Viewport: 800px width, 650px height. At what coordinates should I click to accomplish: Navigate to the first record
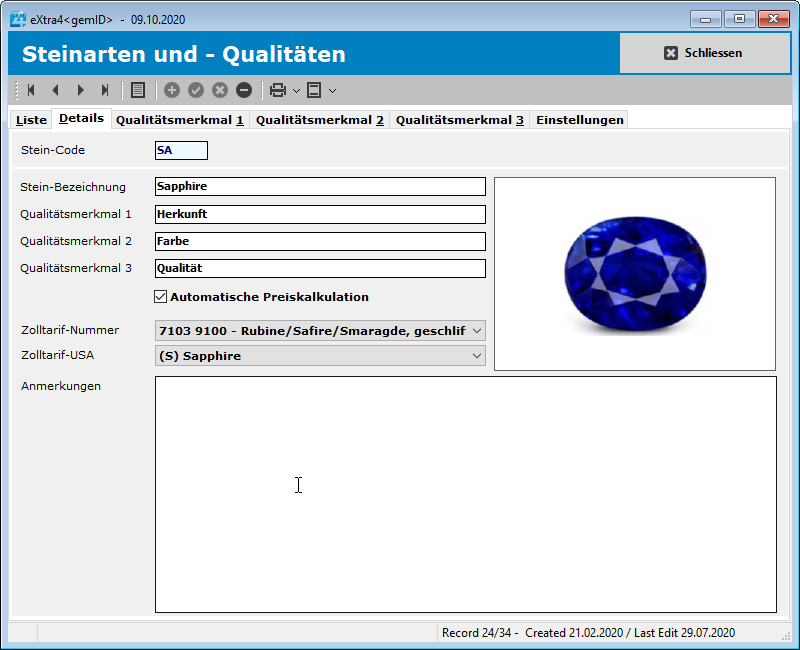32,90
